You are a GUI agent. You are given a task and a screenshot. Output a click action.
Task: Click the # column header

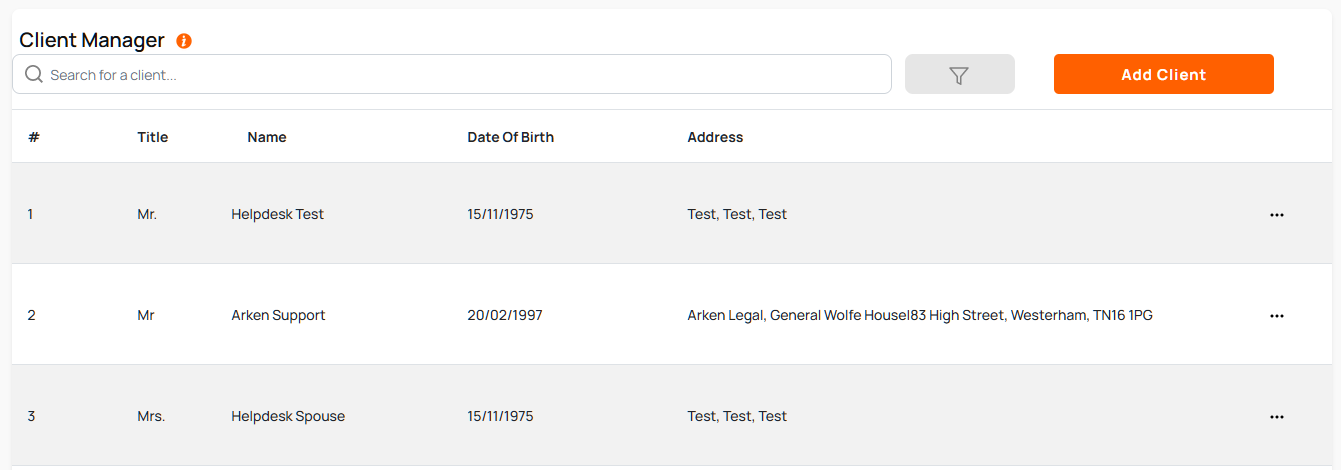[33, 137]
